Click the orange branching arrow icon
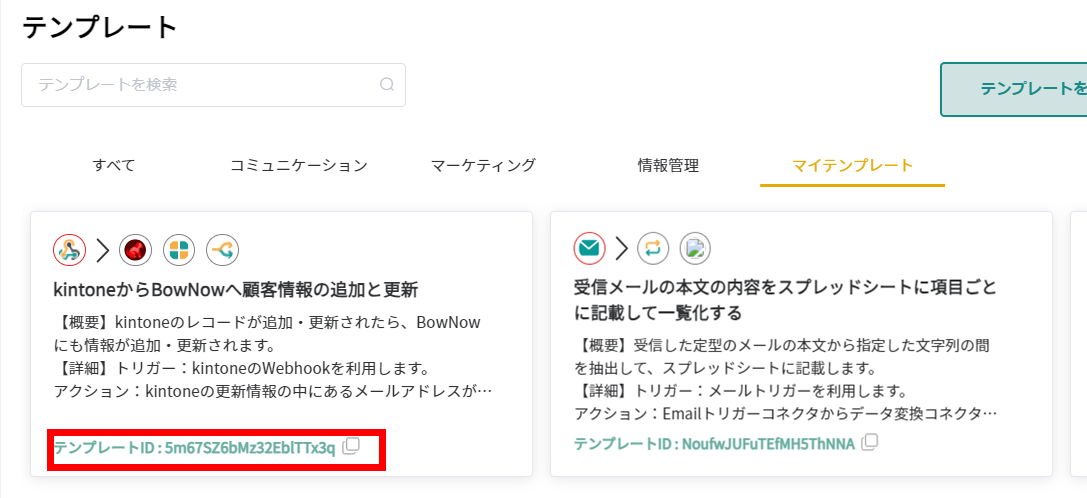 point(222,249)
